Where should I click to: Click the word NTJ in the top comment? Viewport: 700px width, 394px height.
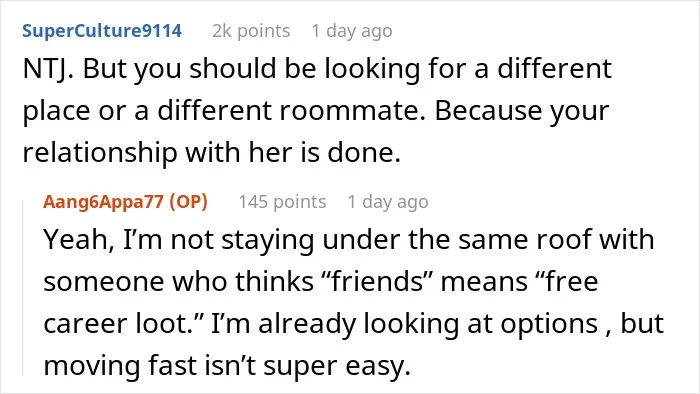point(47,69)
